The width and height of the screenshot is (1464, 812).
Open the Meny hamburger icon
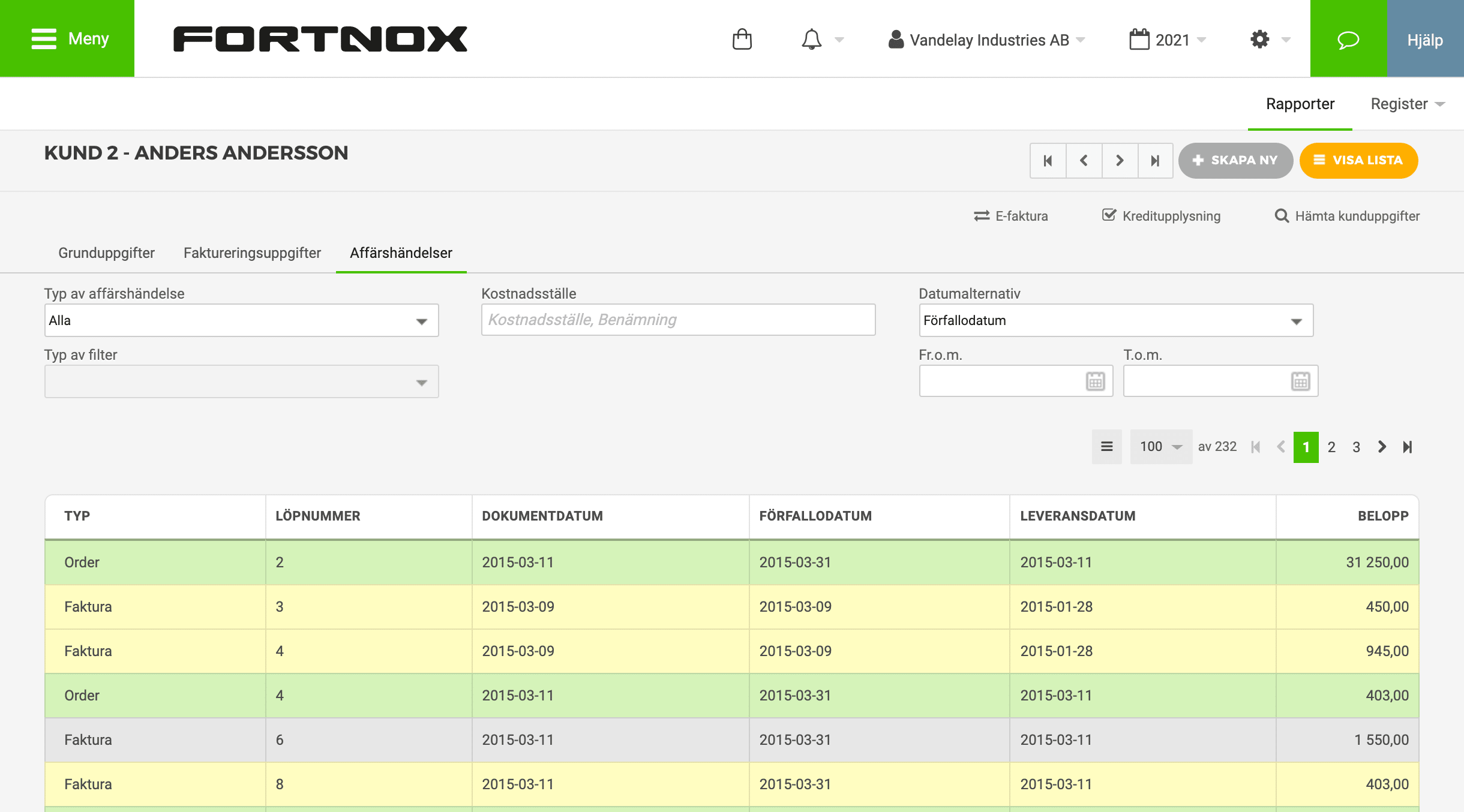[x=43, y=38]
